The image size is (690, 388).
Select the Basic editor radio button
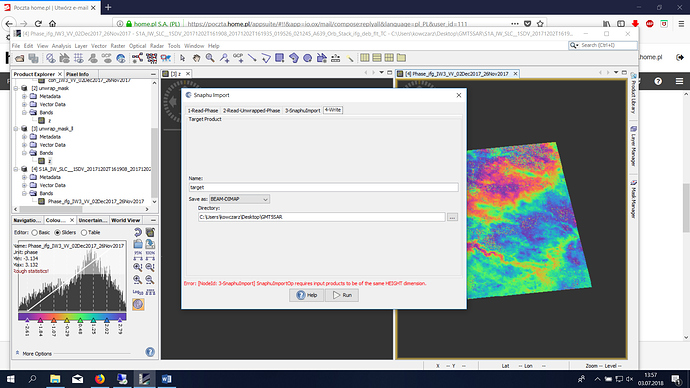click(34, 232)
